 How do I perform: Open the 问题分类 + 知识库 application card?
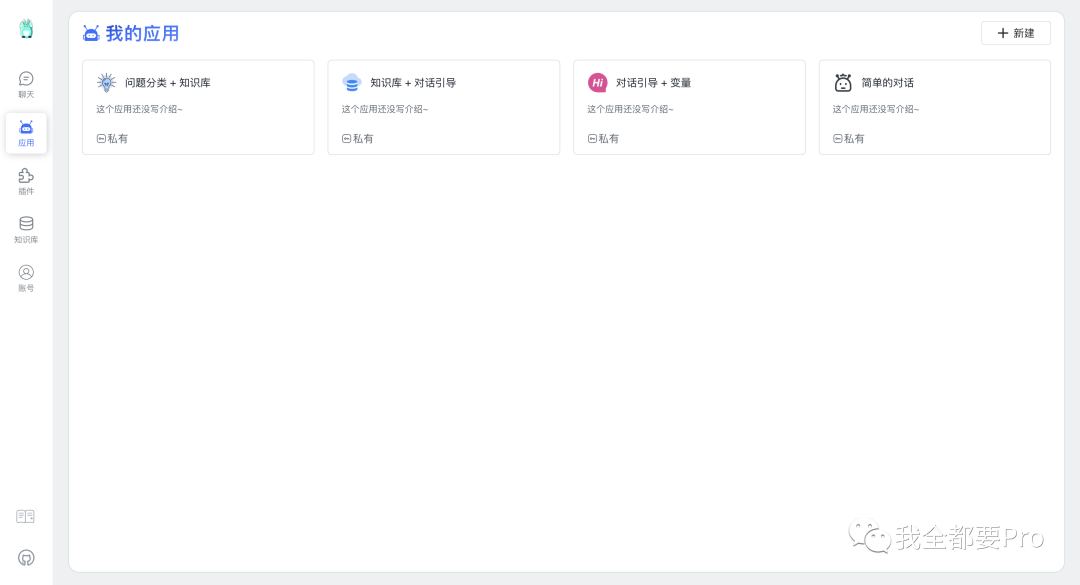click(x=198, y=107)
